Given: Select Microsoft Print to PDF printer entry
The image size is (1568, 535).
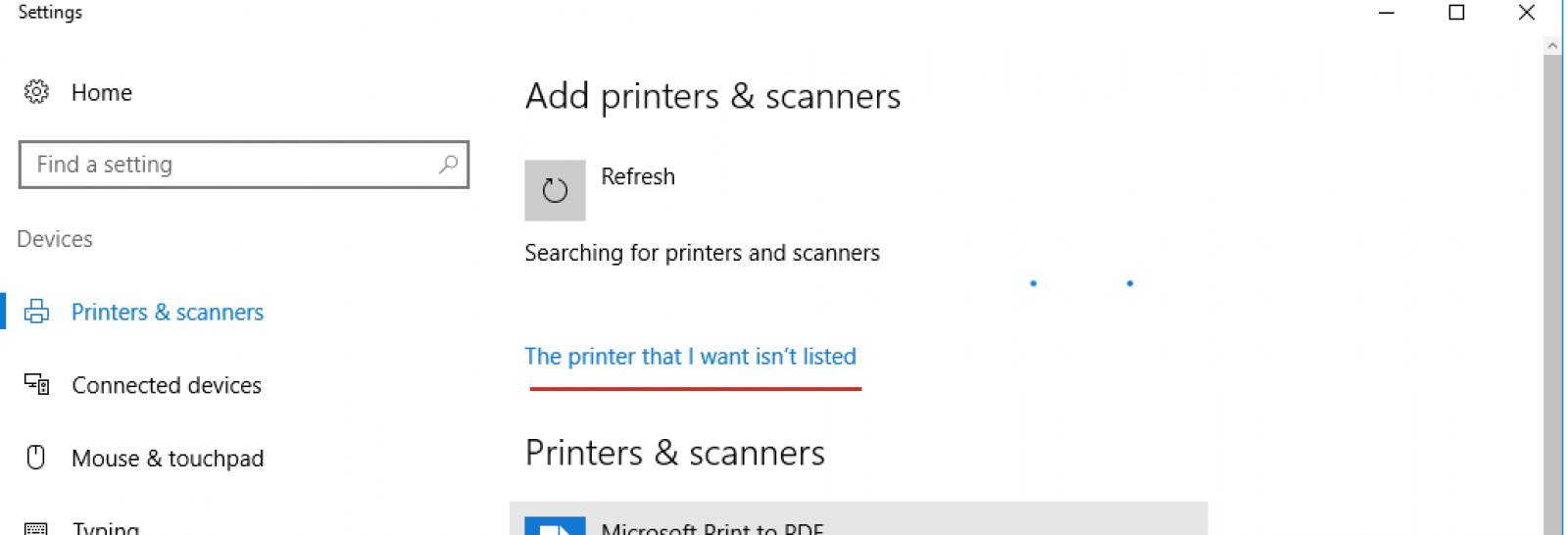Looking at the screenshot, I should click(857, 520).
